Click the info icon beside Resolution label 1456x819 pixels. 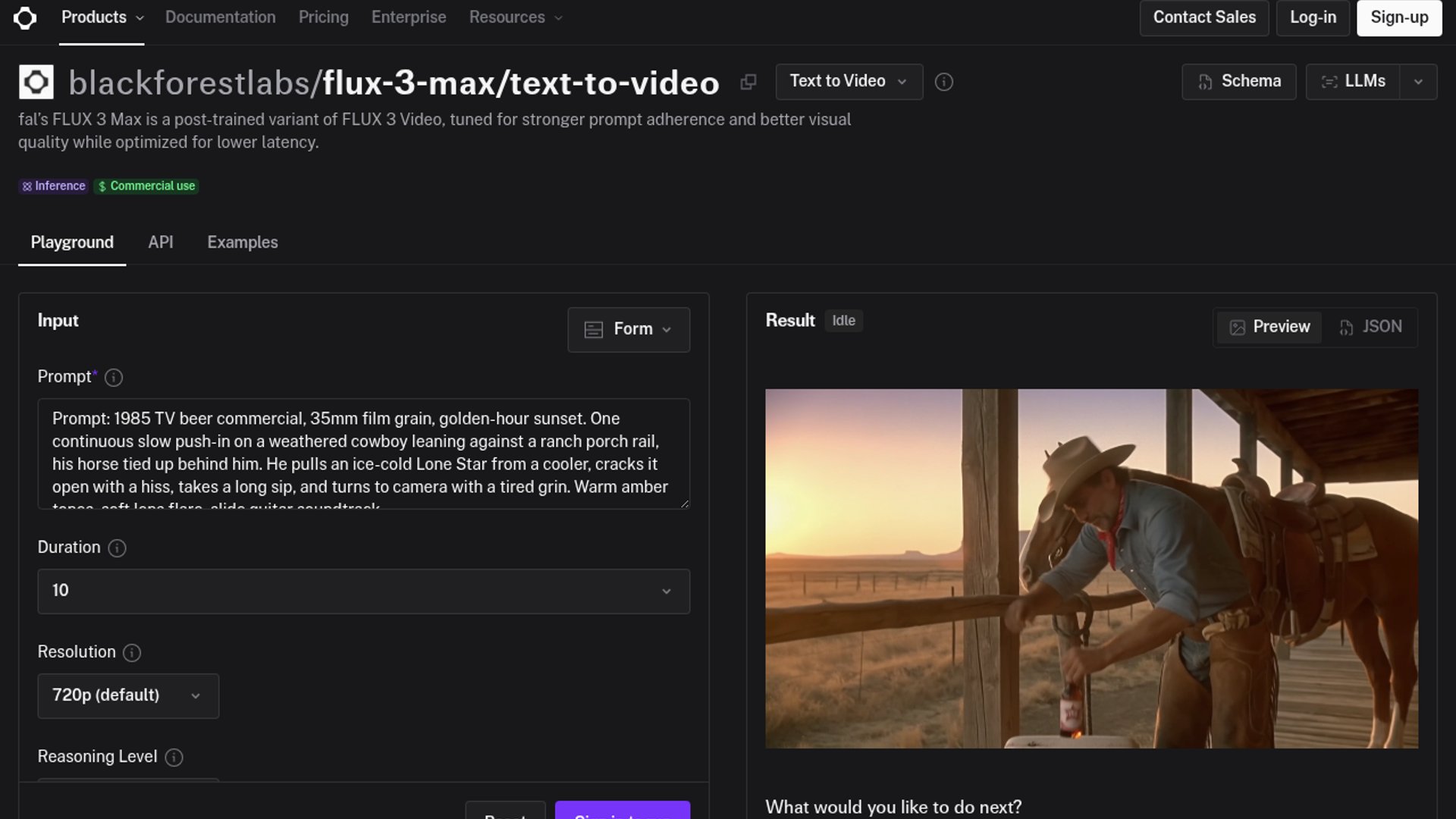pos(132,653)
